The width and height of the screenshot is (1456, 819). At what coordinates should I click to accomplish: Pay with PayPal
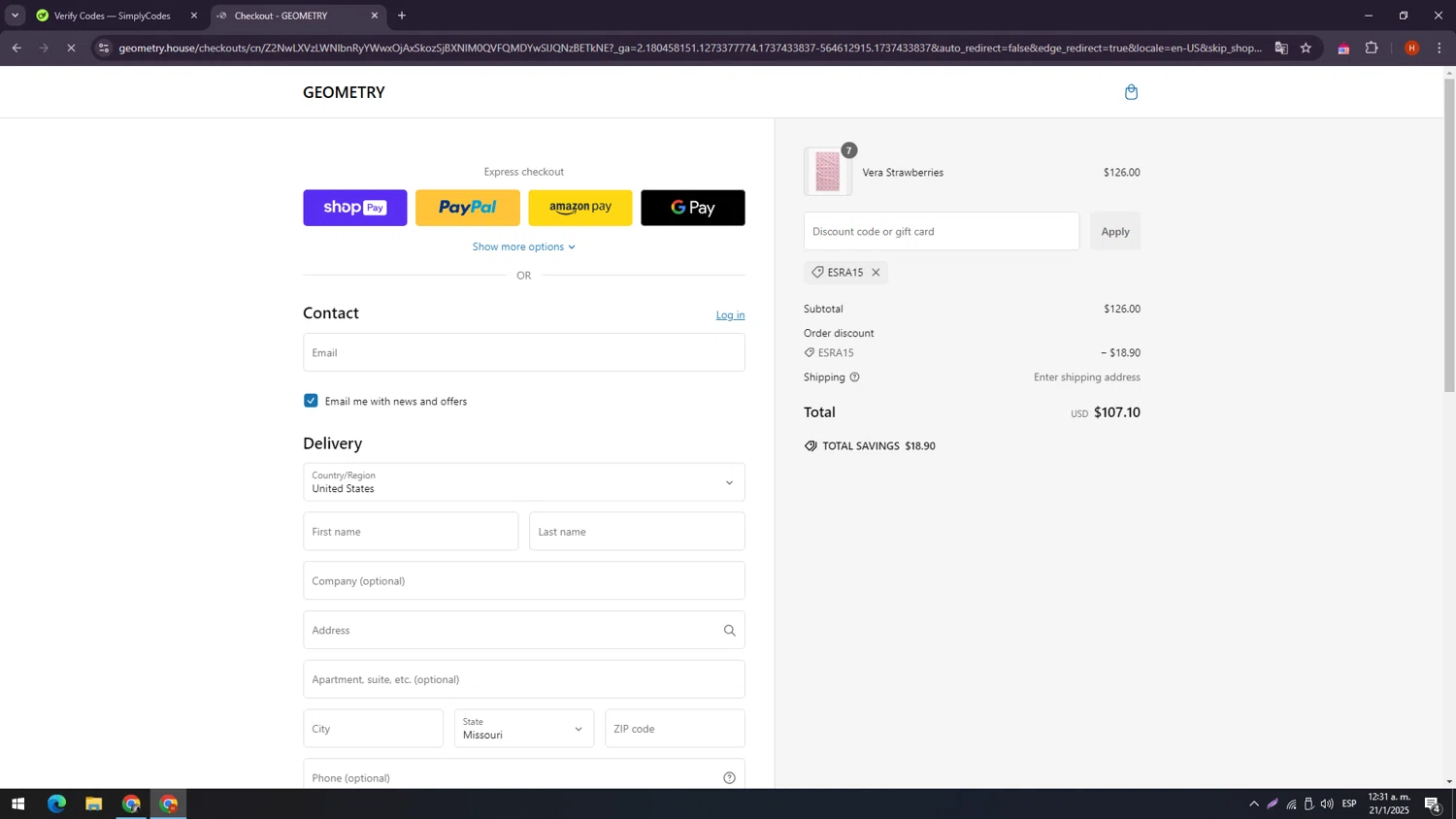pyautogui.click(x=468, y=208)
